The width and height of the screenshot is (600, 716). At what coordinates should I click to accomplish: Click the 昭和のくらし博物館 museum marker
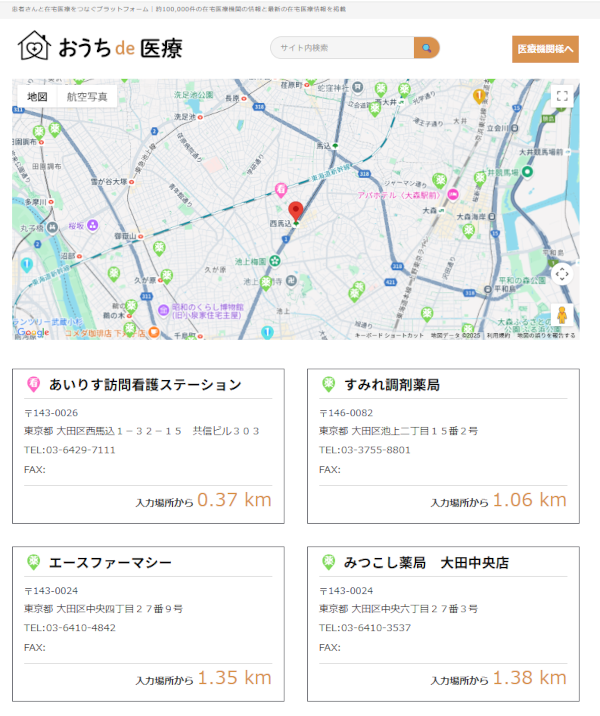pyautogui.click(x=162, y=309)
